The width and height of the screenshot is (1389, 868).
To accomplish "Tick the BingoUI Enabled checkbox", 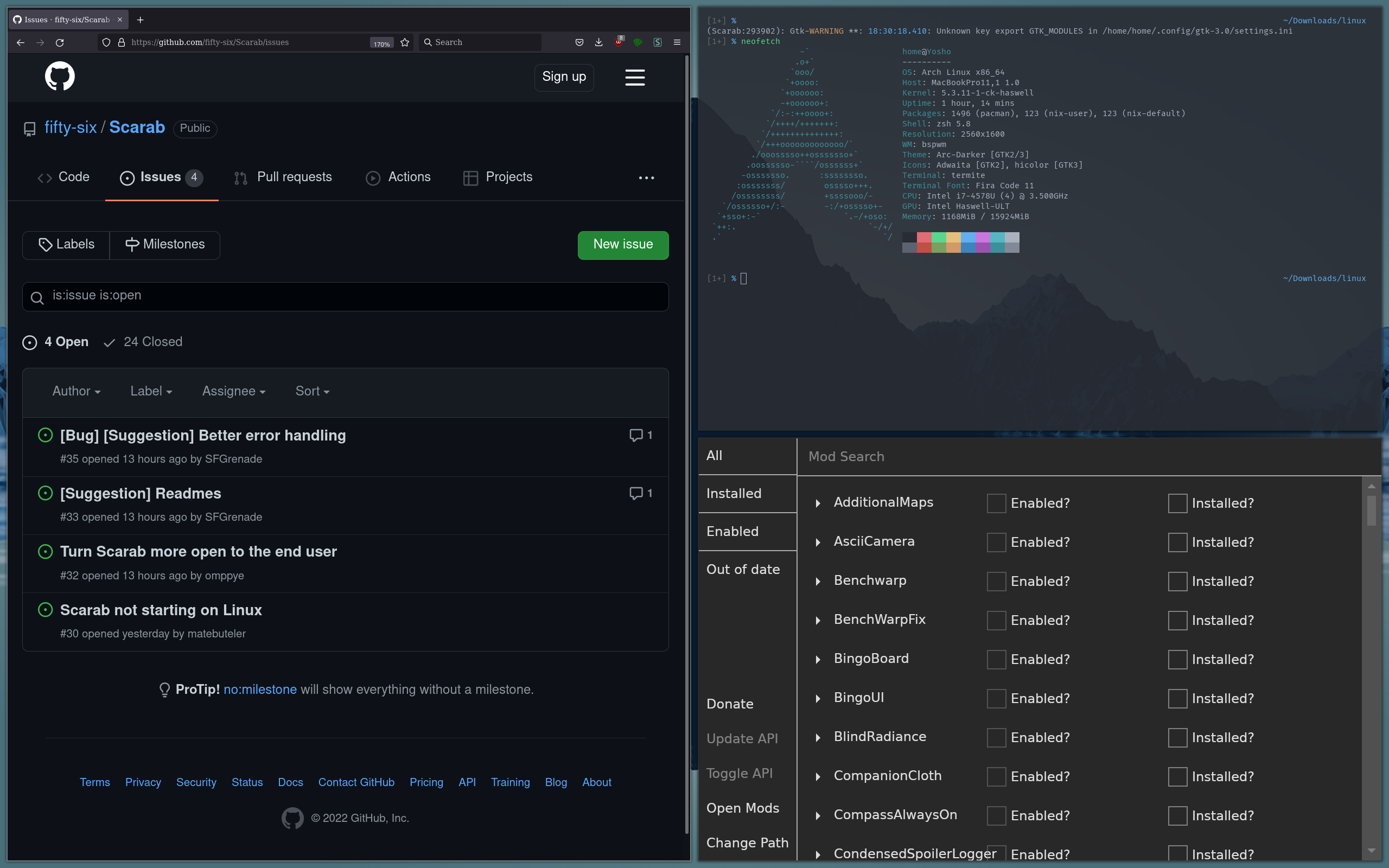I will (996, 698).
